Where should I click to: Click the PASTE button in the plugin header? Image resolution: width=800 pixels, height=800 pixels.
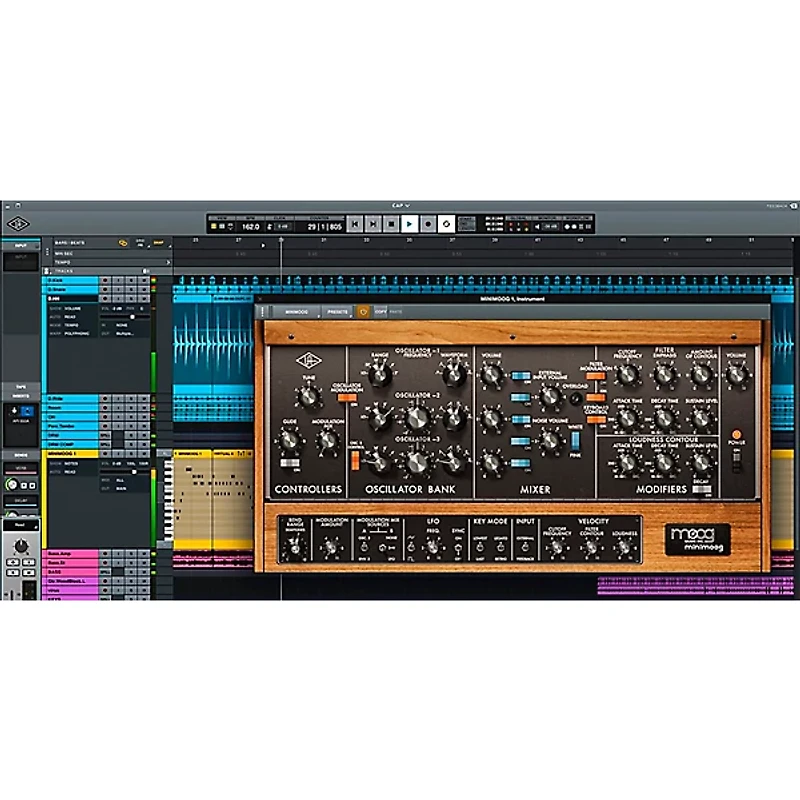point(396,311)
